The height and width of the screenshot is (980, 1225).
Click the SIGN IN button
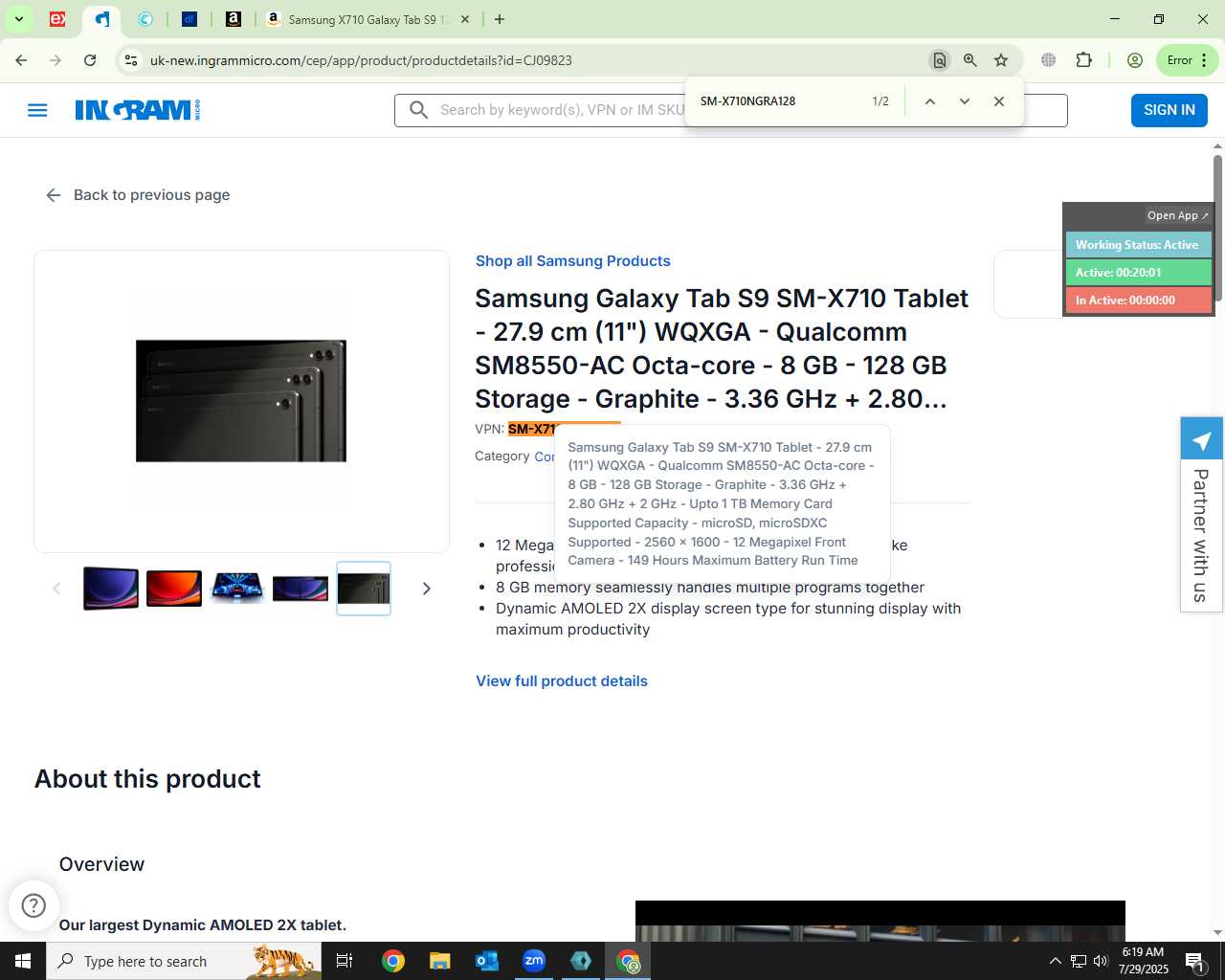point(1169,110)
